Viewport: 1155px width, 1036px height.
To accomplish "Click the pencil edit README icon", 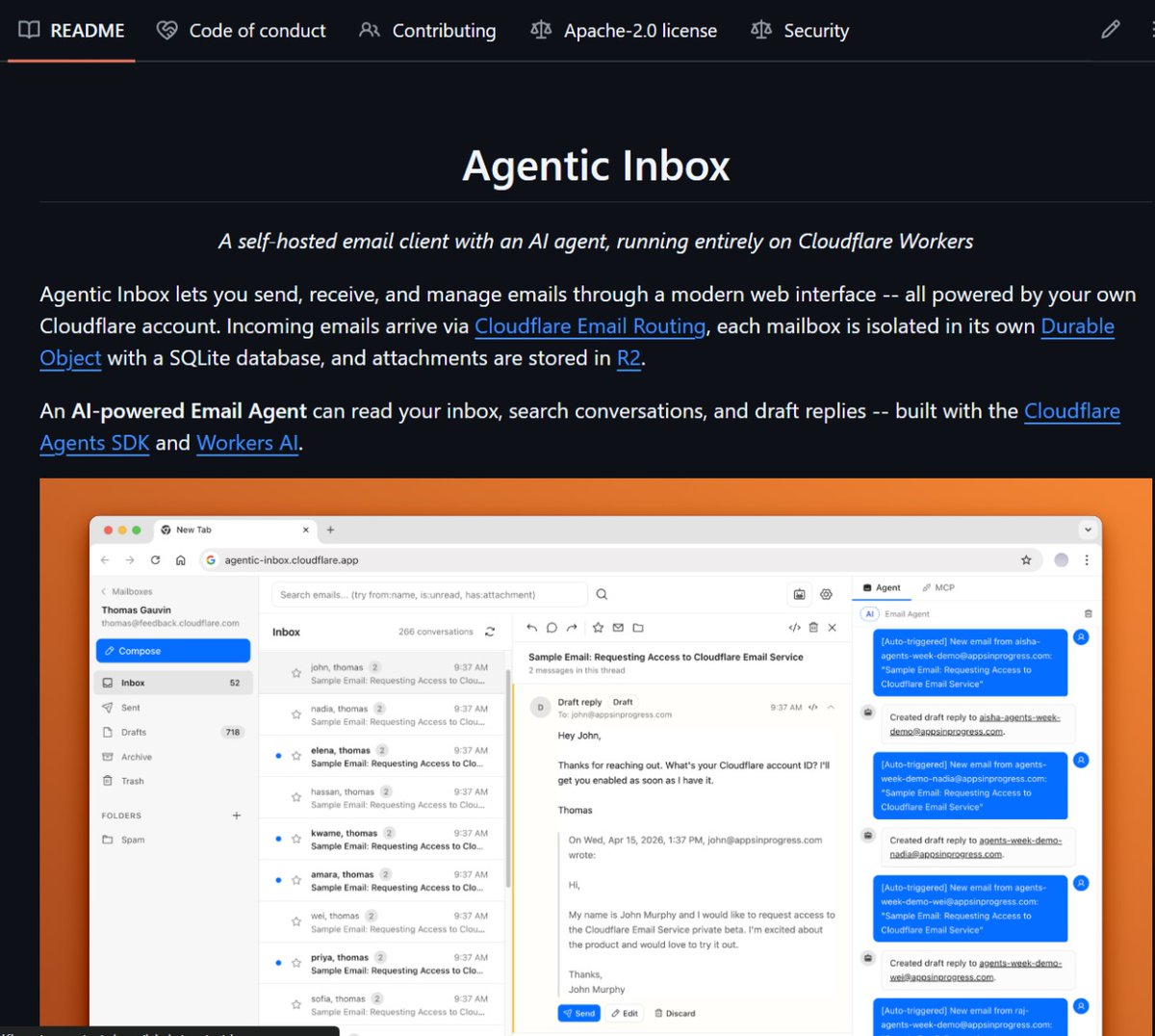I will (x=1111, y=30).
